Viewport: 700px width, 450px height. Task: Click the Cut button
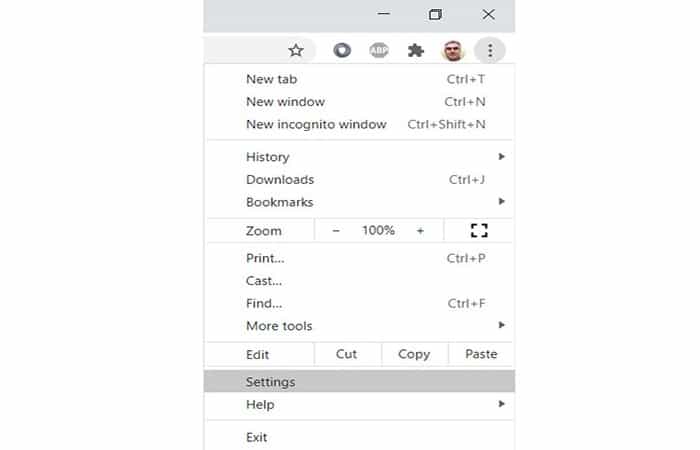click(x=347, y=354)
